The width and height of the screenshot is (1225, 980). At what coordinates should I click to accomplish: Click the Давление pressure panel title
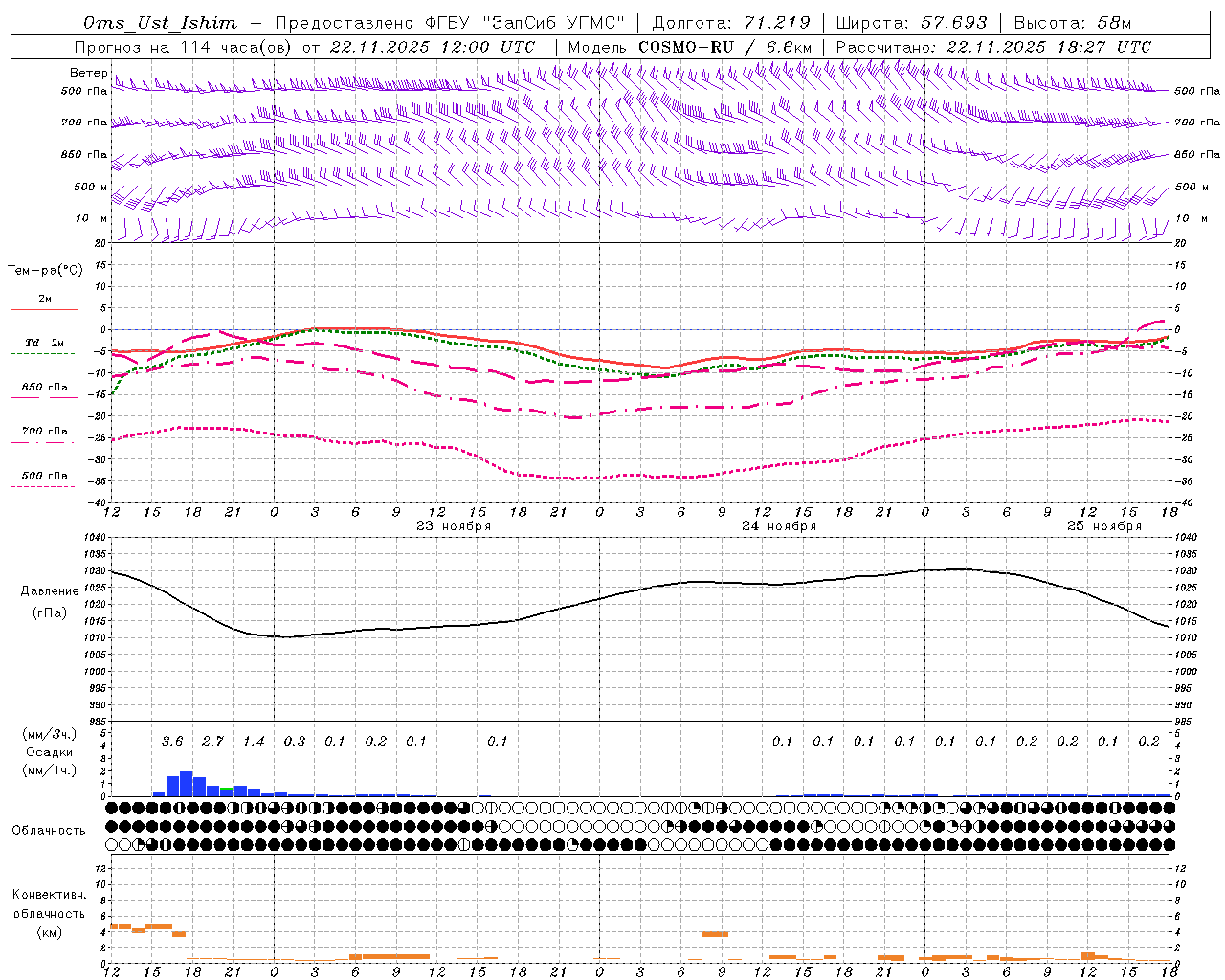point(50,591)
